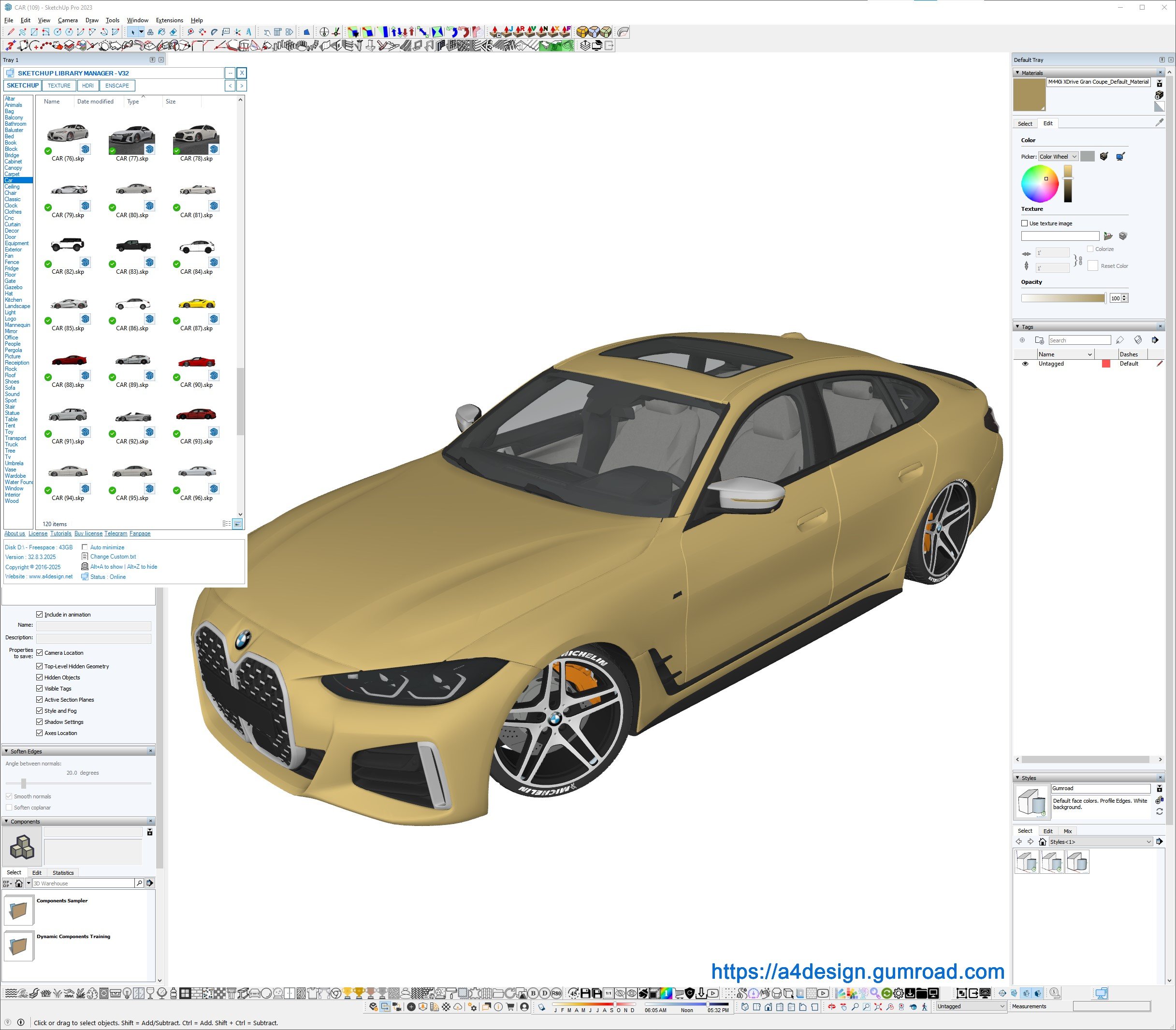This screenshot has width=1176, height=1030.
Task: Click In Model home icon in Components
Action: coord(19,883)
